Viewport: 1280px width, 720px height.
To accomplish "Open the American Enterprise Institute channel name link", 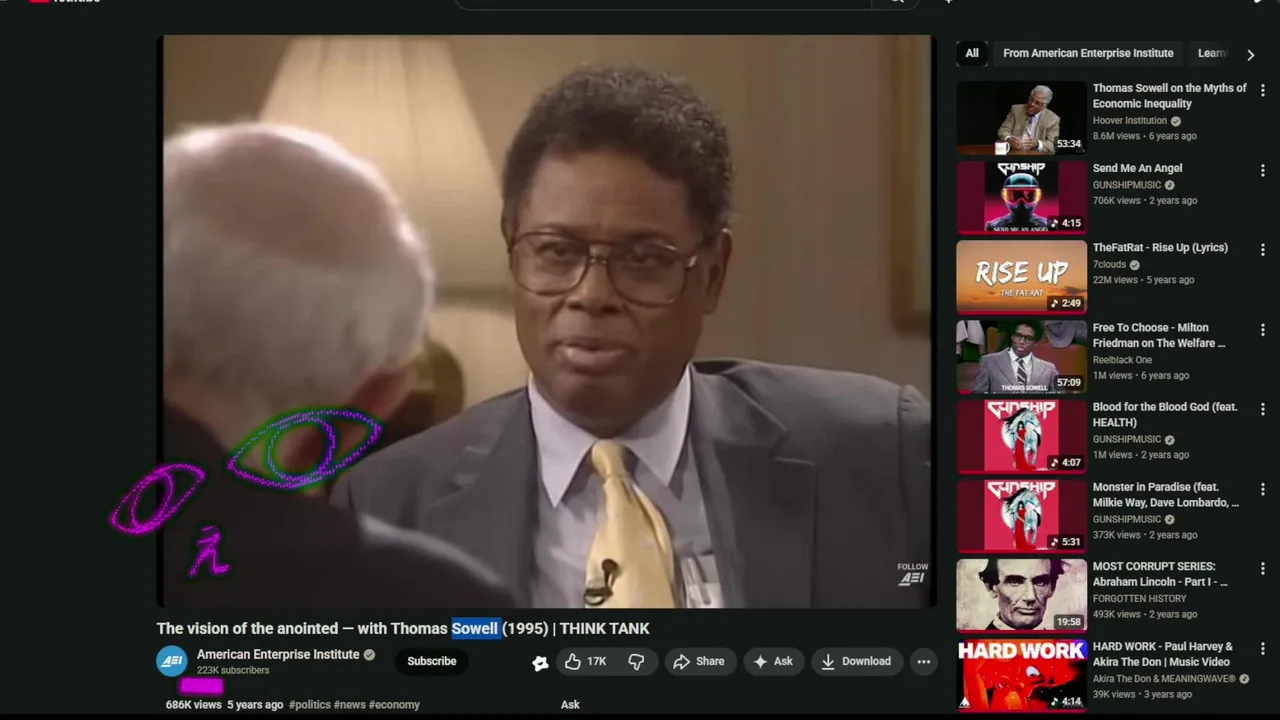I will click(x=278, y=654).
